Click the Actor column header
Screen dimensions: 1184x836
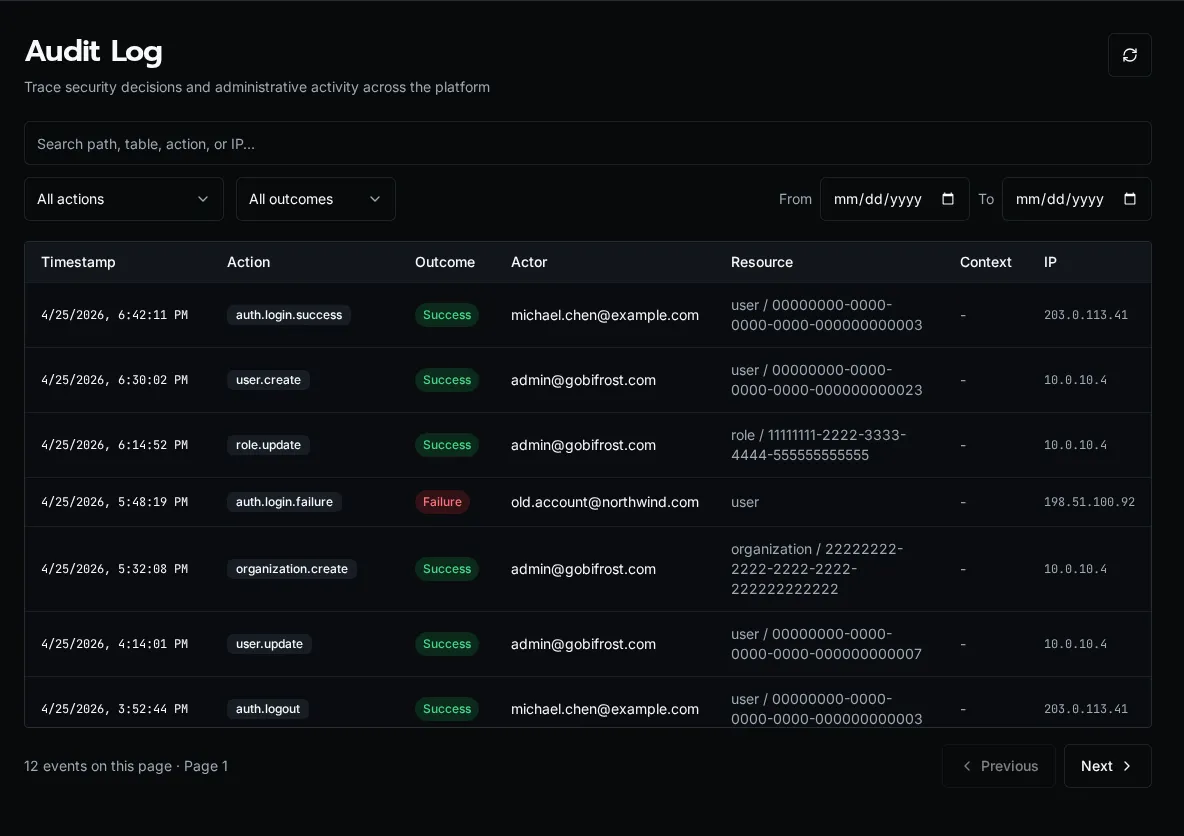pyautogui.click(x=529, y=262)
